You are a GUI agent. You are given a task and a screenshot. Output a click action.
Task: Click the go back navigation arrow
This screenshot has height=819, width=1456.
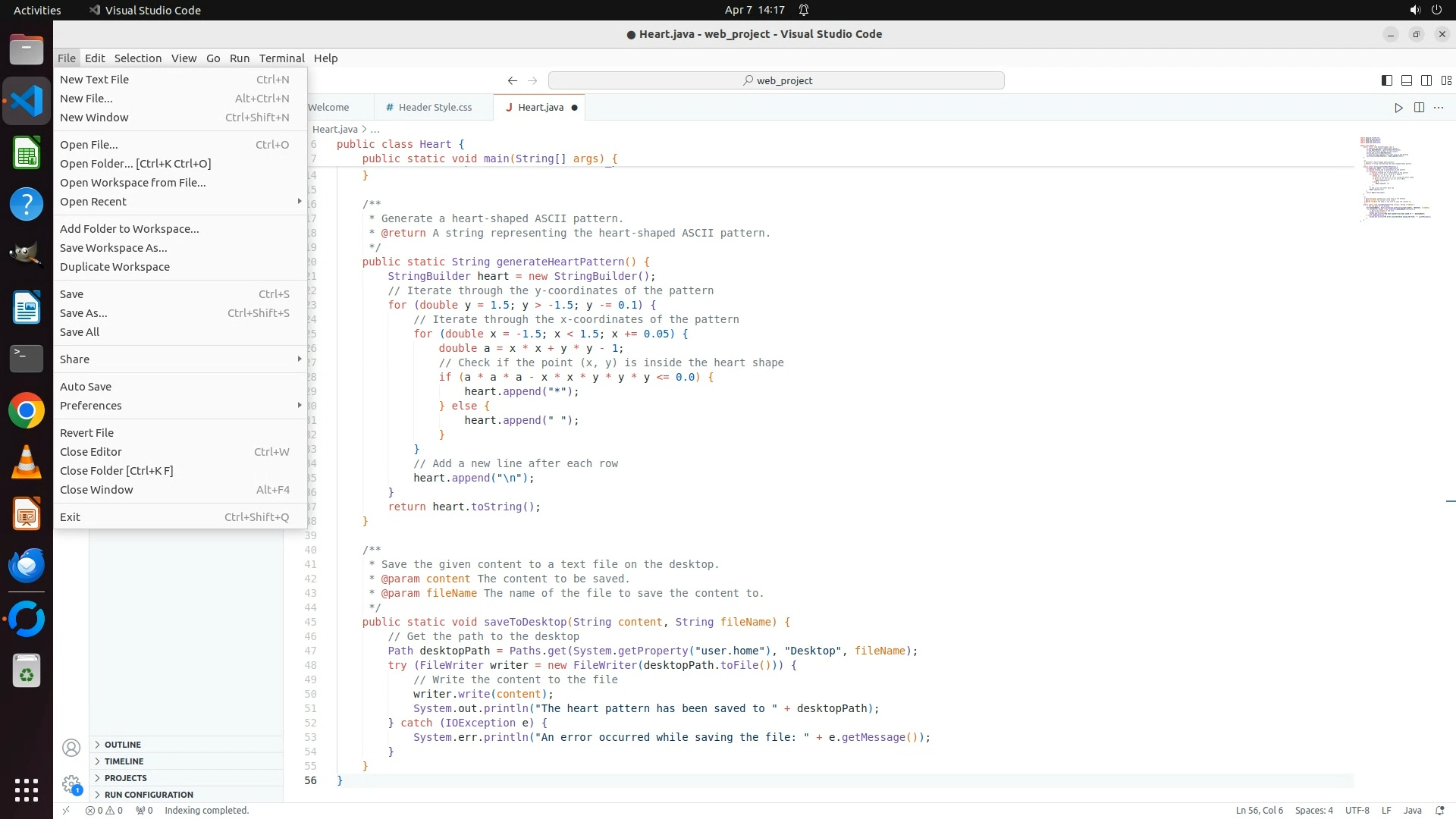click(513, 80)
